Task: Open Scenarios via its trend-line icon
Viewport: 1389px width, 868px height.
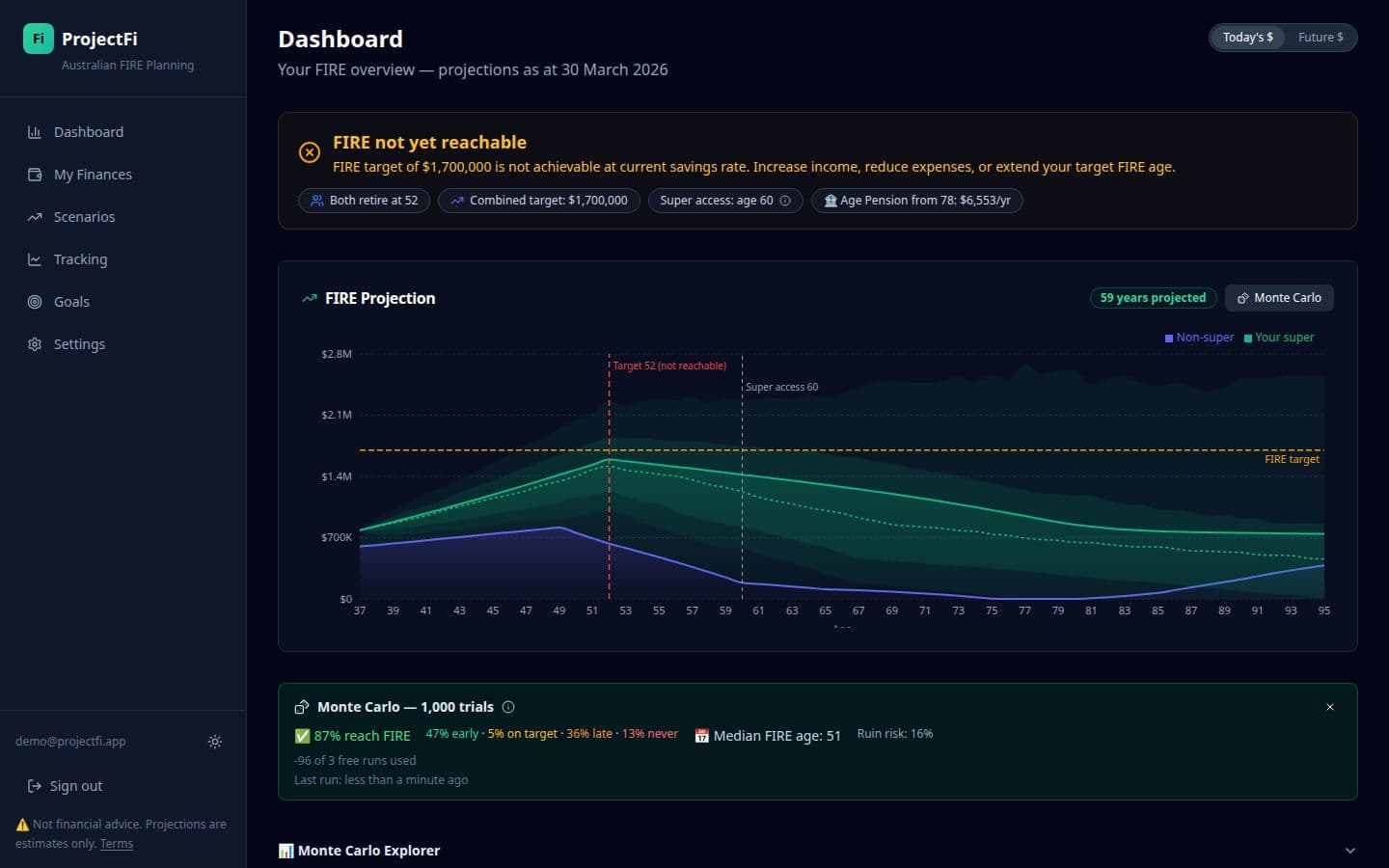Action: (35, 216)
